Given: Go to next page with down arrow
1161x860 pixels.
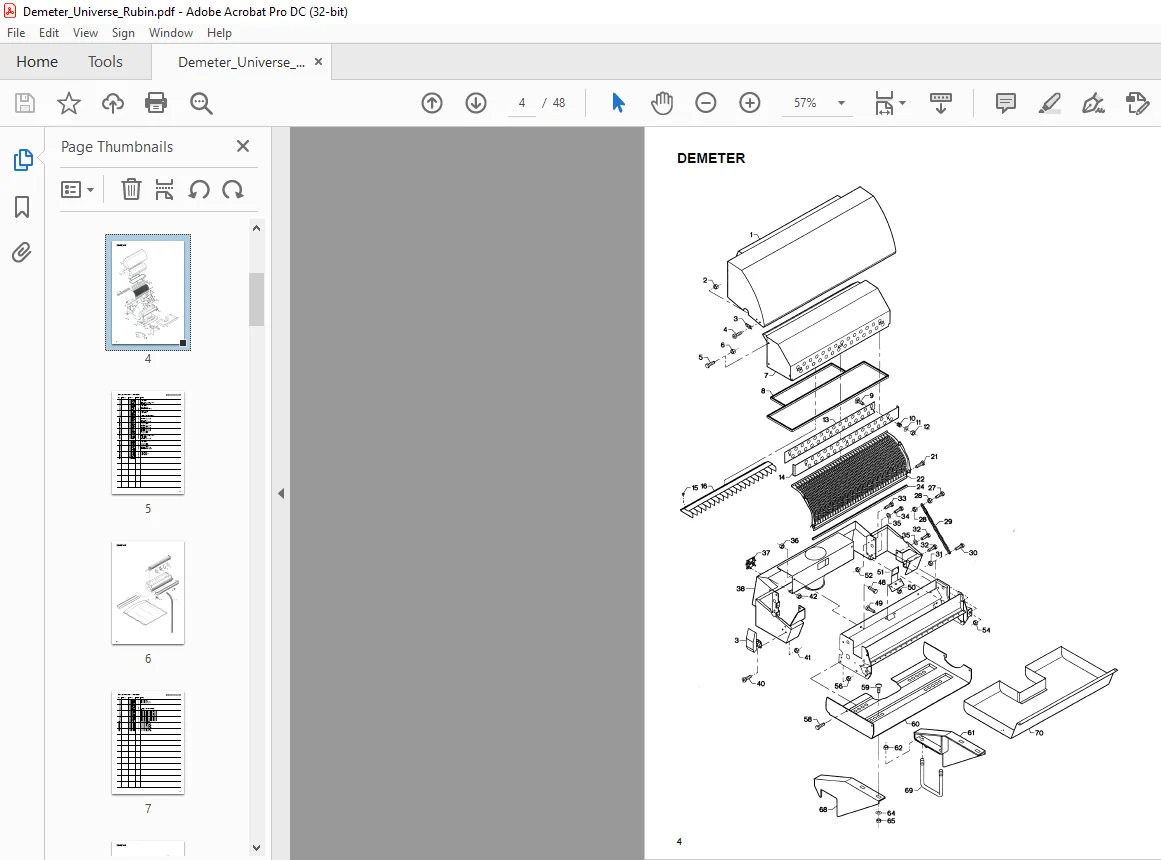Looking at the screenshot, I should point(476,103).
